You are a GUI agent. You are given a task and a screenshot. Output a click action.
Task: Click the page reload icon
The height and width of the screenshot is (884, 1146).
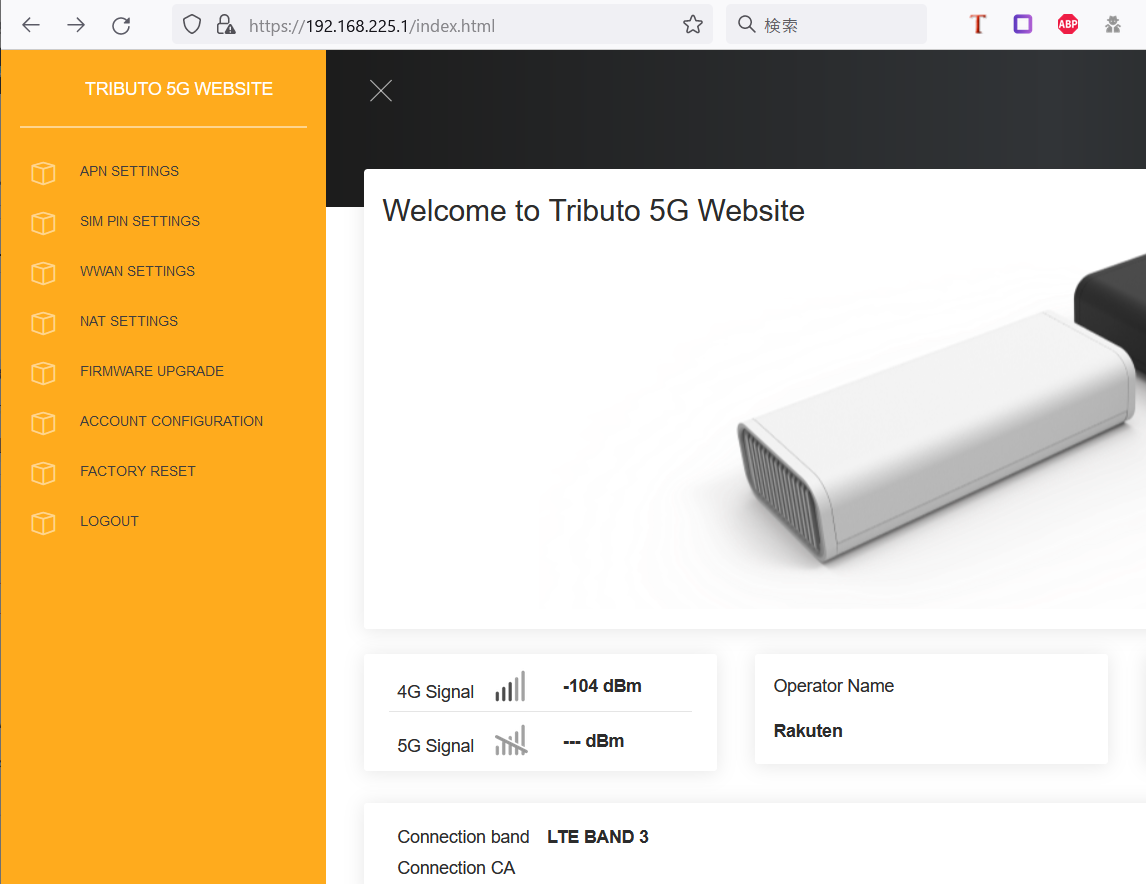pos(121,24)
